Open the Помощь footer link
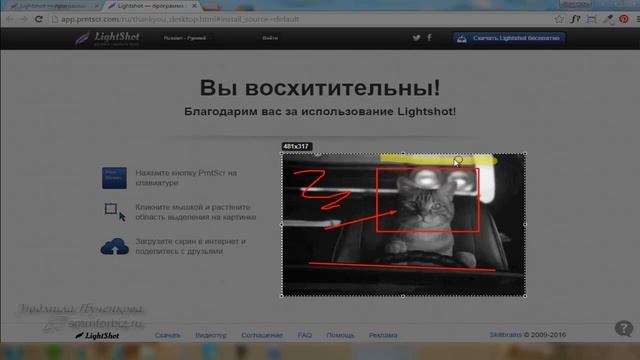The width and height of the screenshot is (640, 360). pyautogui.click(x=340, y=335)
